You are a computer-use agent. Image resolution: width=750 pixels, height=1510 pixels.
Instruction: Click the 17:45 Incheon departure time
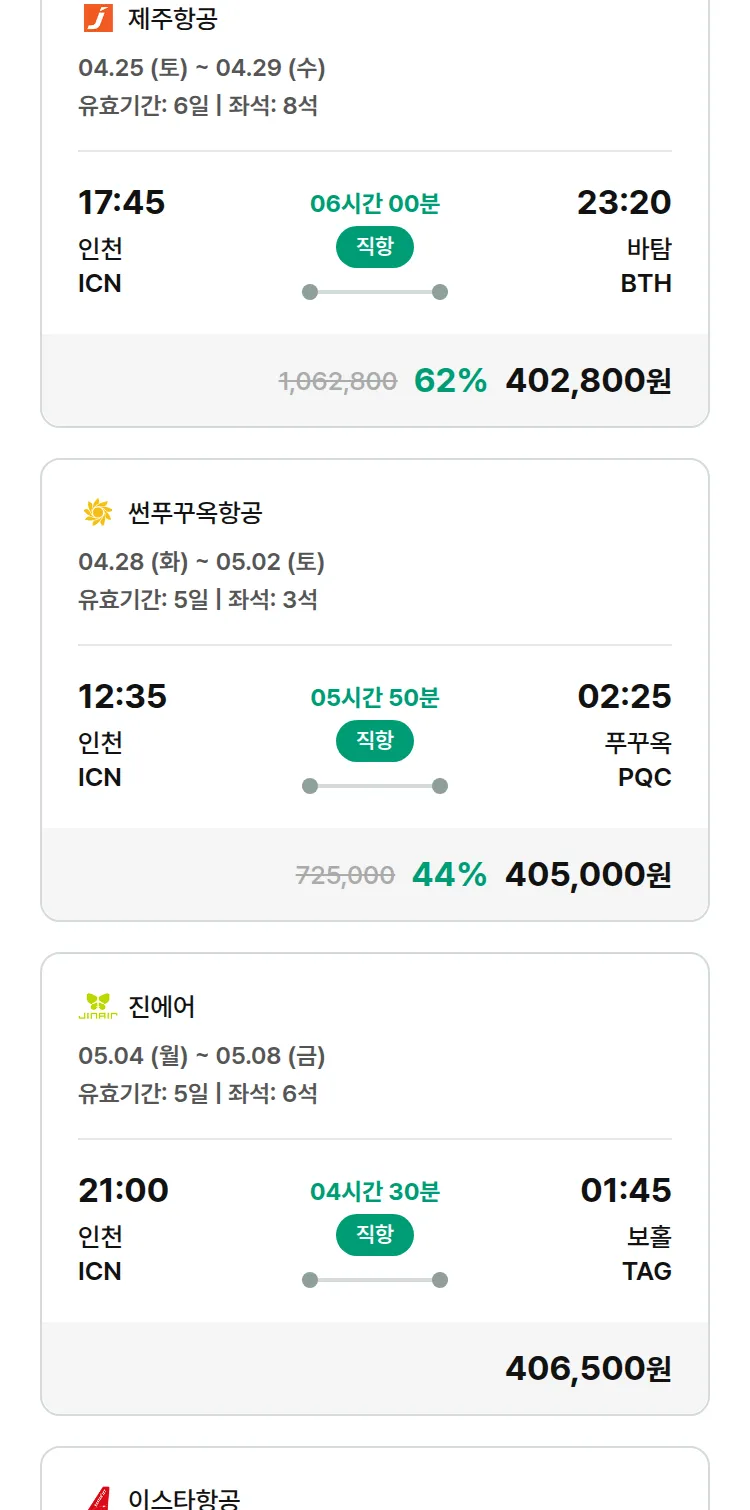pyautogui.click(x=121, y=203)
